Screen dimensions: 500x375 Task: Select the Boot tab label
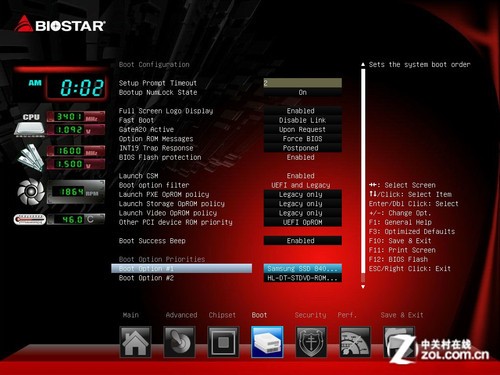click(259, 315)
